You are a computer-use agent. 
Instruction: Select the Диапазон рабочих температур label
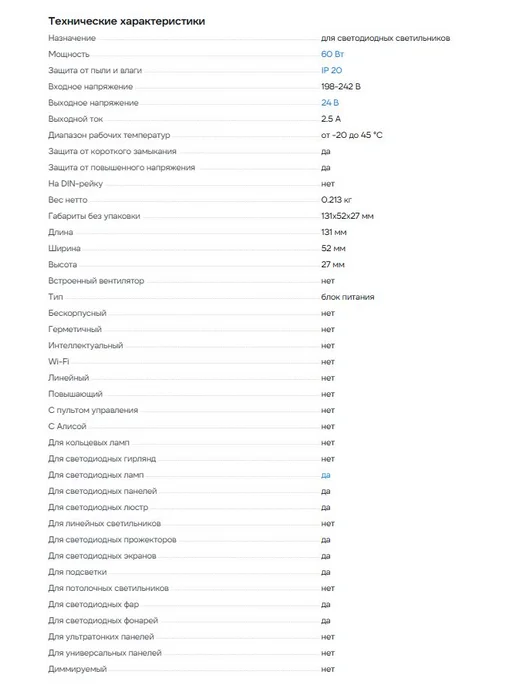[109, 135]
